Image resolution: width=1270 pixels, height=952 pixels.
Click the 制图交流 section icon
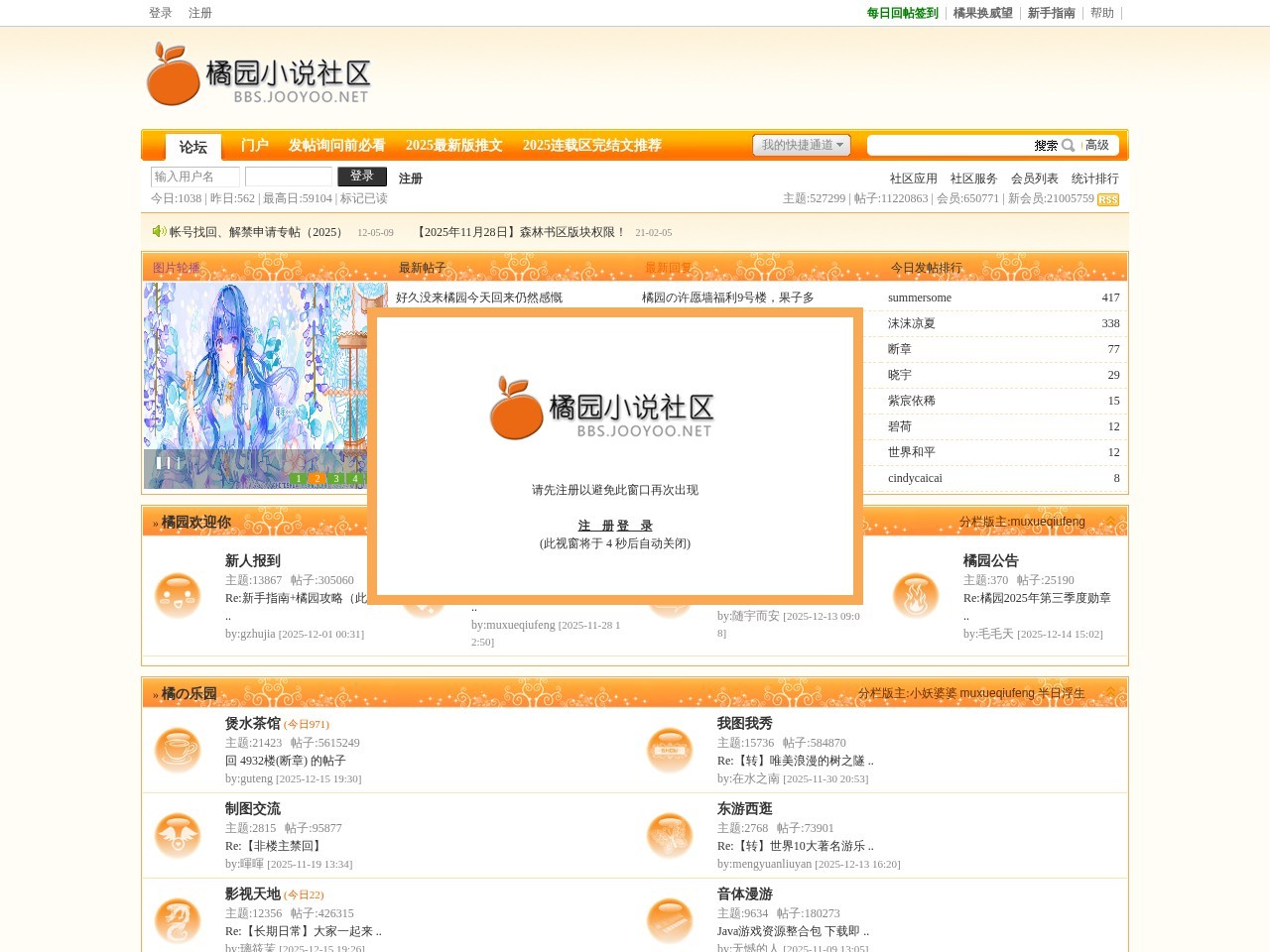point(178,836)
